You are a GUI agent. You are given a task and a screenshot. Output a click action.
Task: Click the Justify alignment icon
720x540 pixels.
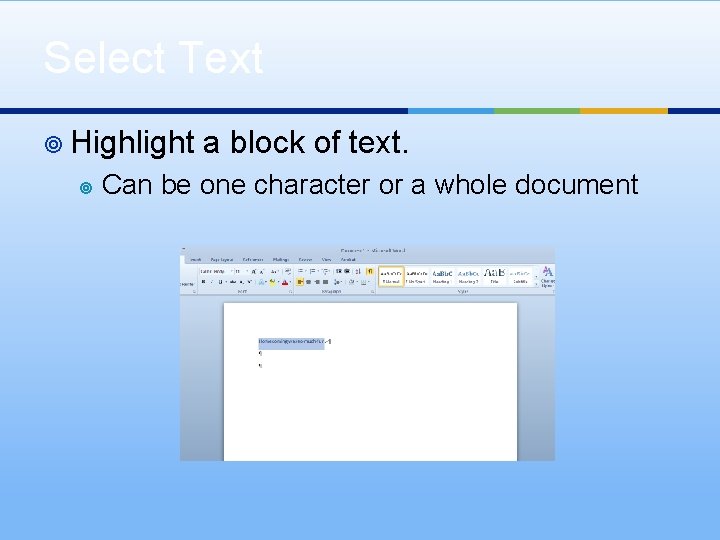tap(326, 282)
